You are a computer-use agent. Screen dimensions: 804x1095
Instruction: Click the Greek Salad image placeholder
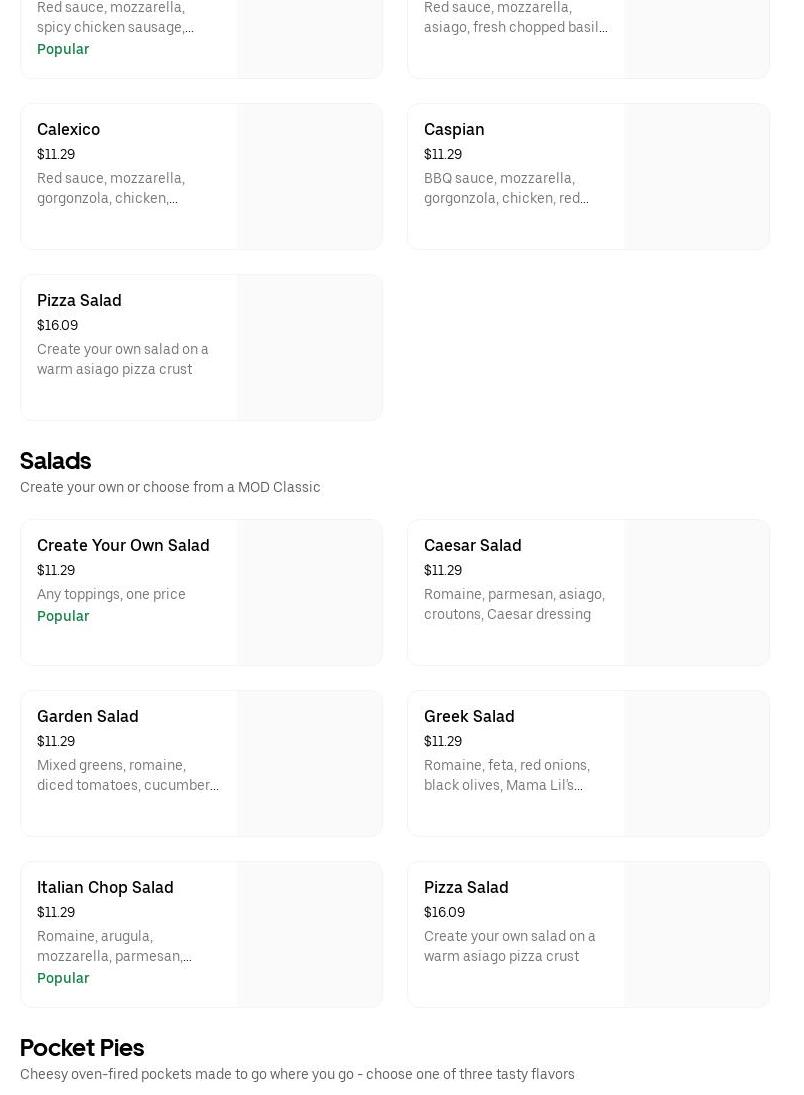(696, 764)
